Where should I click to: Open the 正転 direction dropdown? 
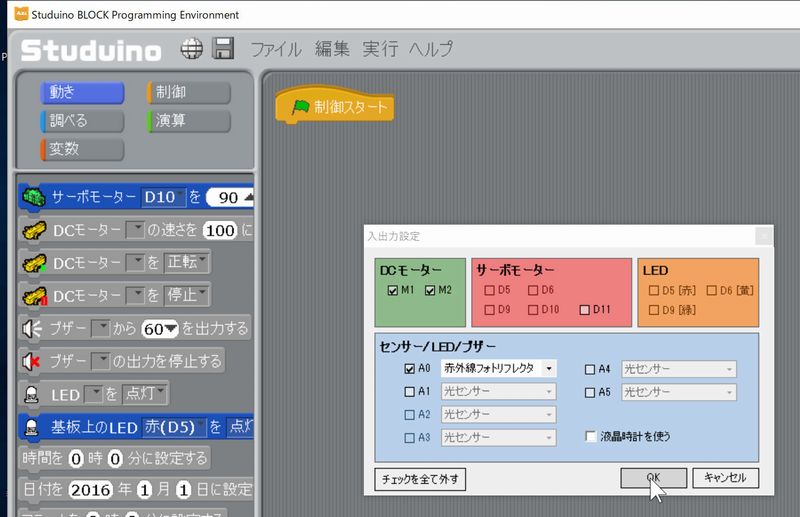187,263
